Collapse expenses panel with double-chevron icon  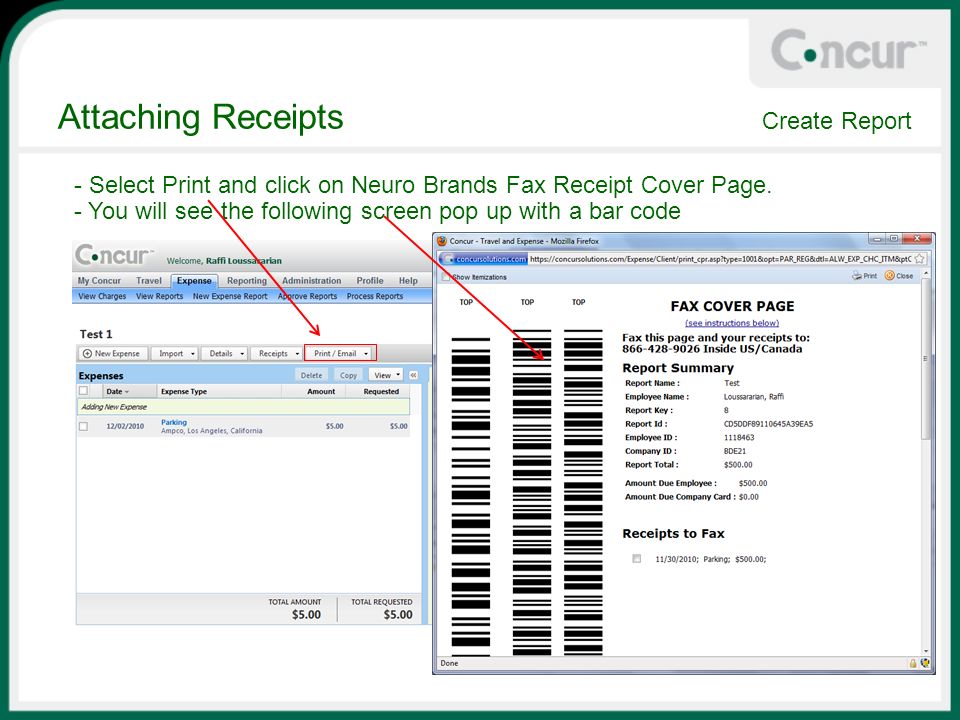tap(414, 375)
